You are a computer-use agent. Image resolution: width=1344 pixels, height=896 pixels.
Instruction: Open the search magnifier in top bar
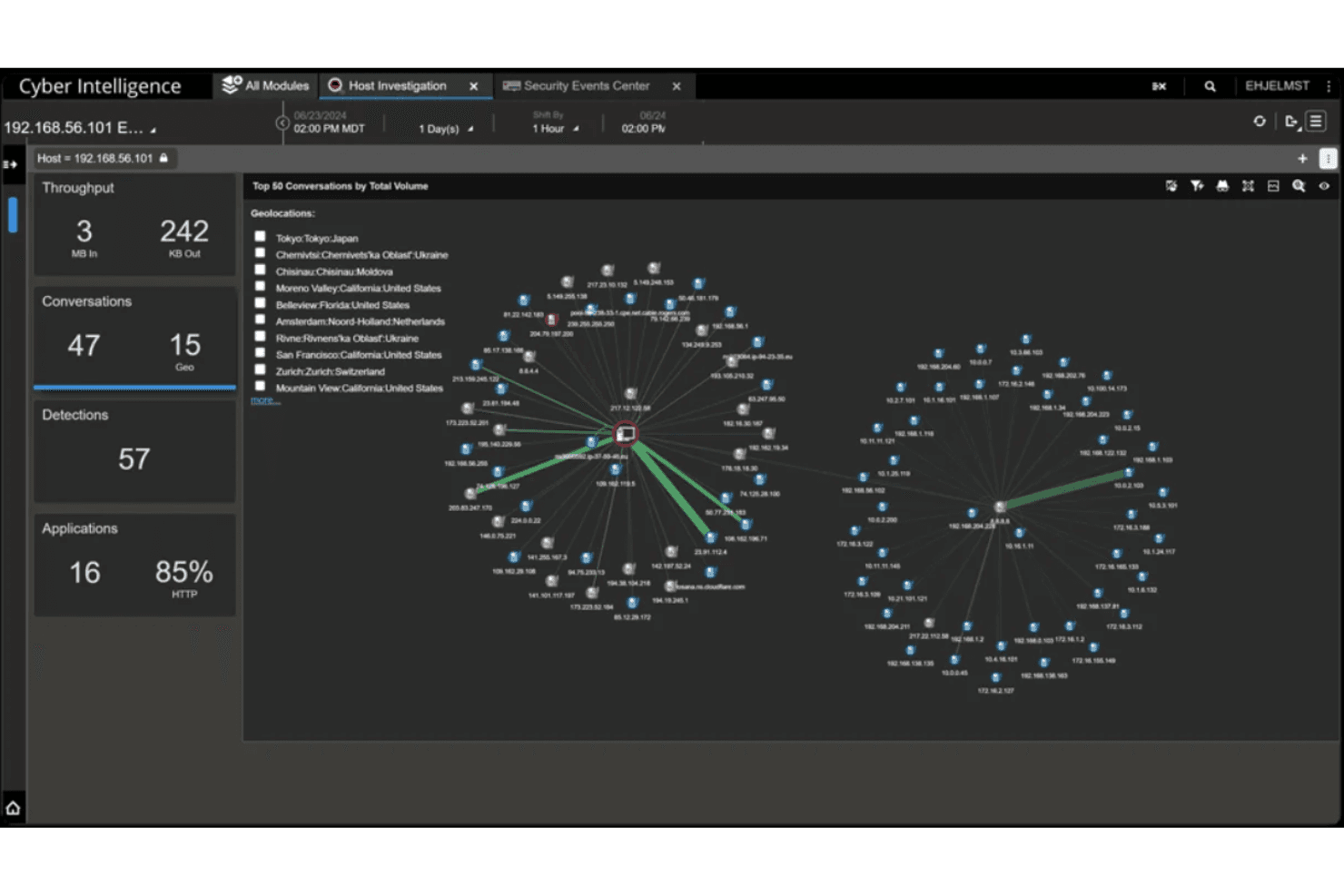pos(1210,86)
